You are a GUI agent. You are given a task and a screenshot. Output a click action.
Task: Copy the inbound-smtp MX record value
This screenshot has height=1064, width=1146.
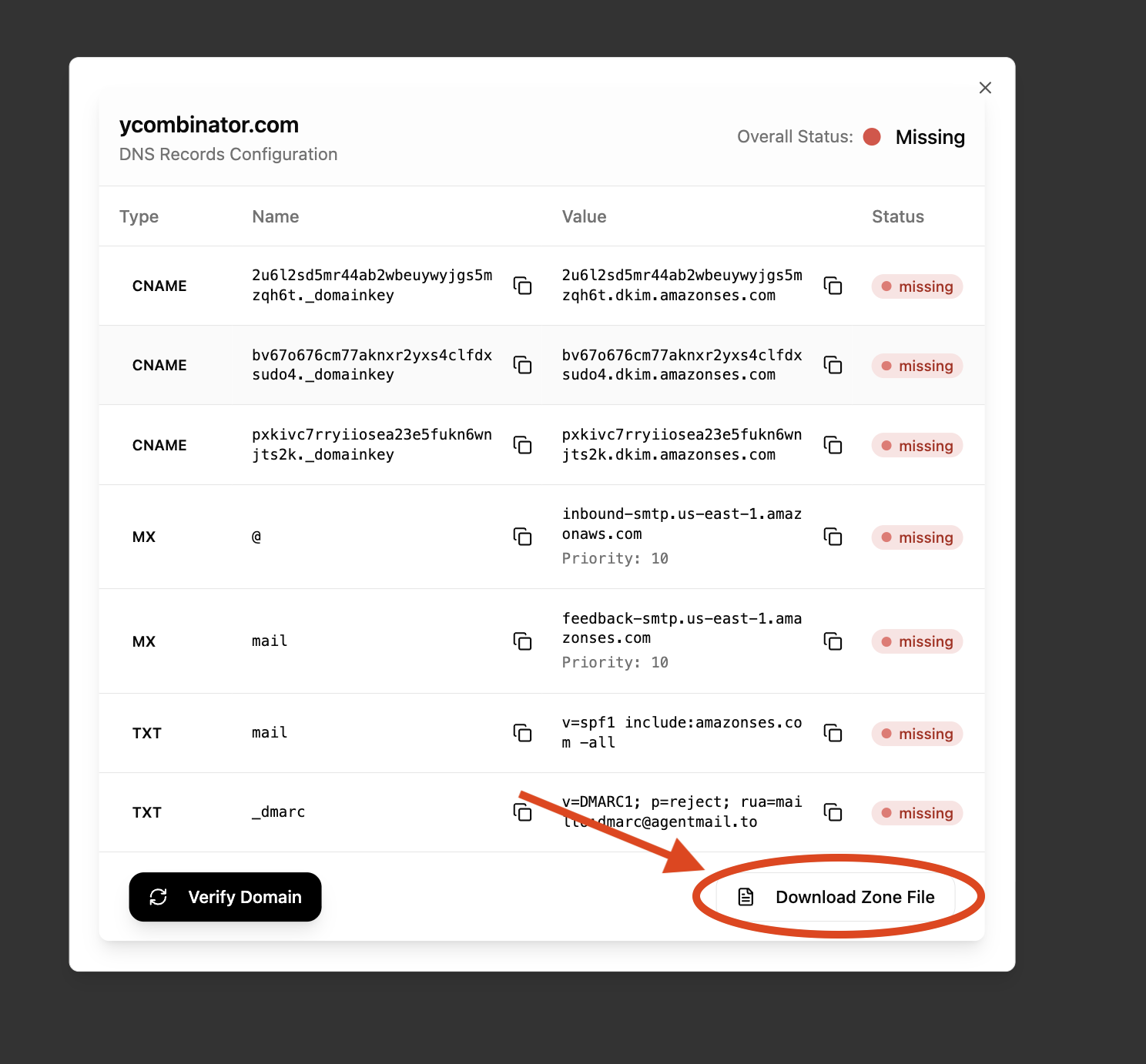tap(833, 537)
